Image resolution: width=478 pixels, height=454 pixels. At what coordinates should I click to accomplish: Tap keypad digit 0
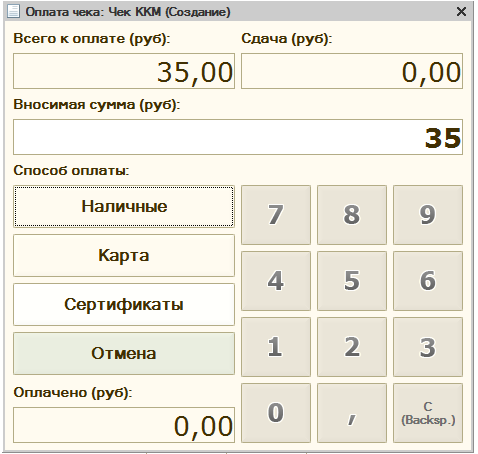(x=276, y=413)
